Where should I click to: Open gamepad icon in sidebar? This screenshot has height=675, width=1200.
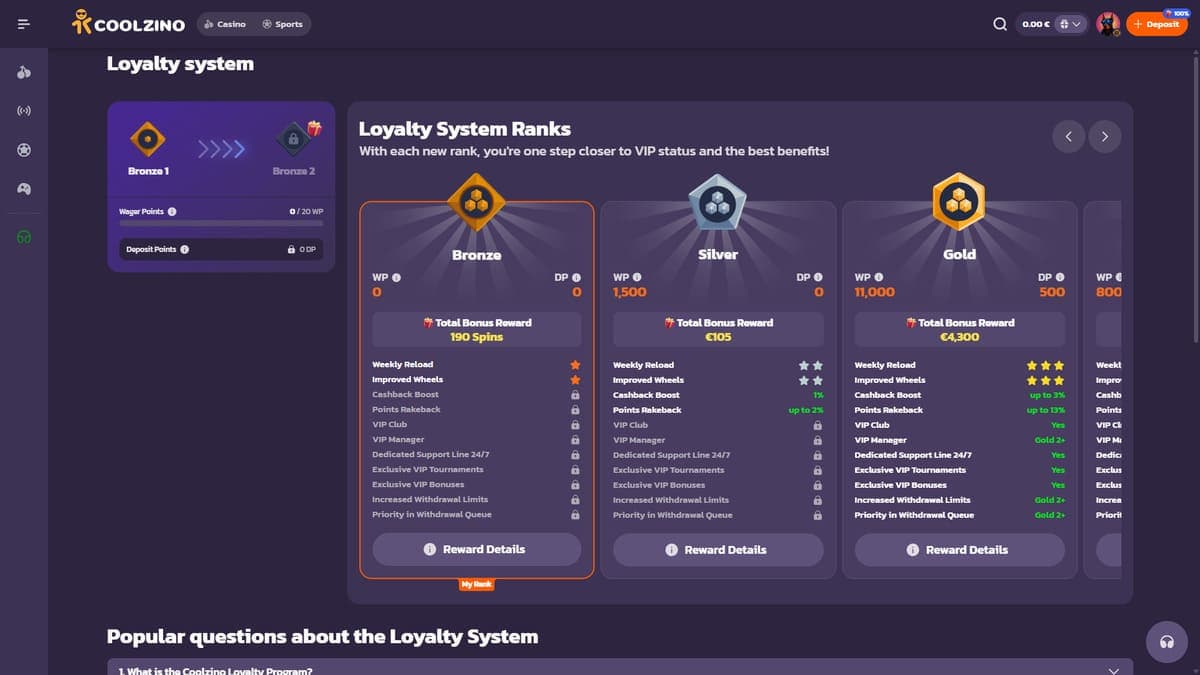coord(24,188)
